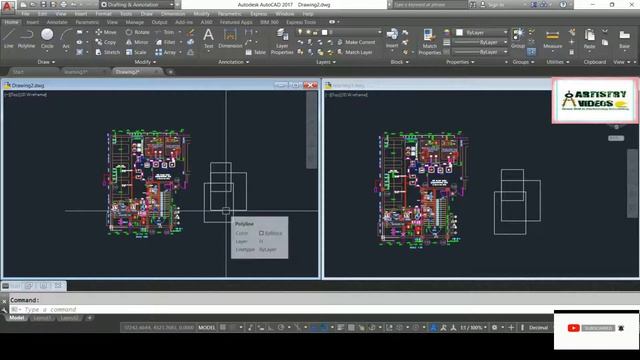
Task: Open the ByLayer object color dropdown
Action: (x=482, y=32)
